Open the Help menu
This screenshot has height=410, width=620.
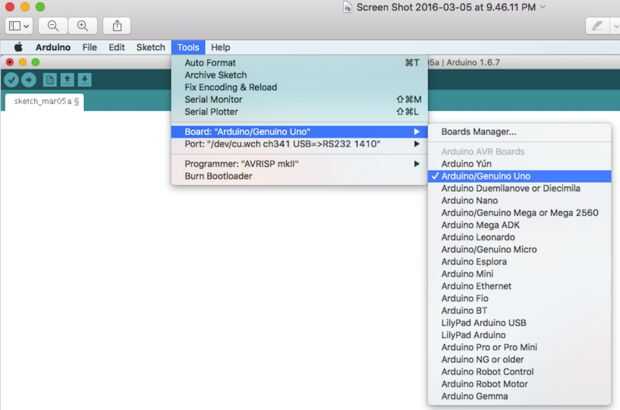(x=221, y=47)
